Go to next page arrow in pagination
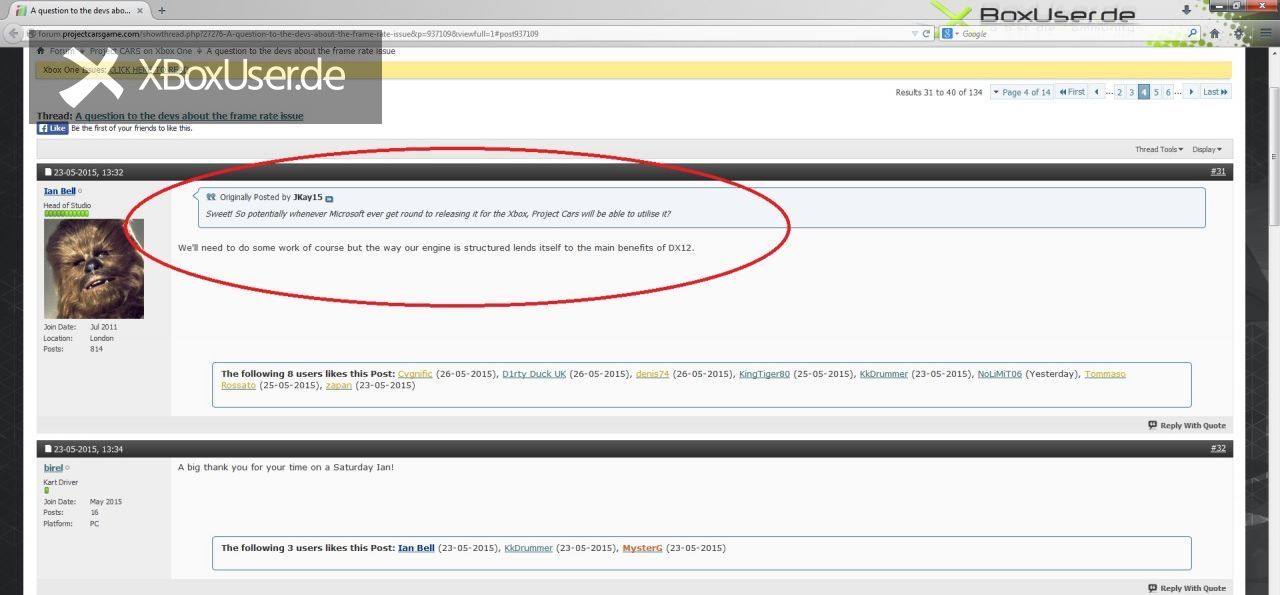Viewport: 1280px width, 595px height. (1190, 91)
